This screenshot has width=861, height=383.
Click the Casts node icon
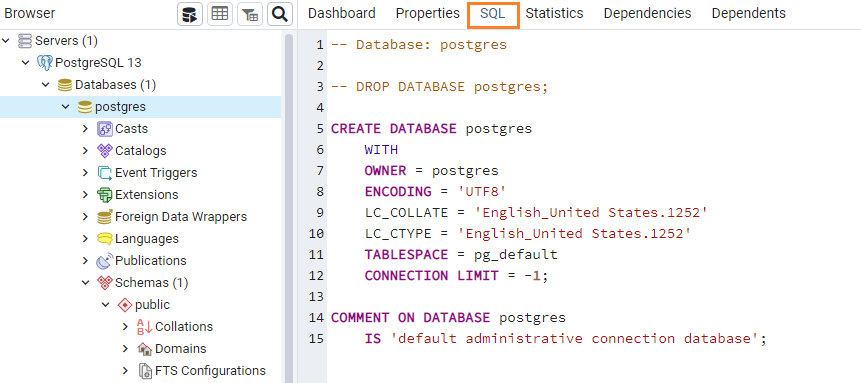click(105, 129)
